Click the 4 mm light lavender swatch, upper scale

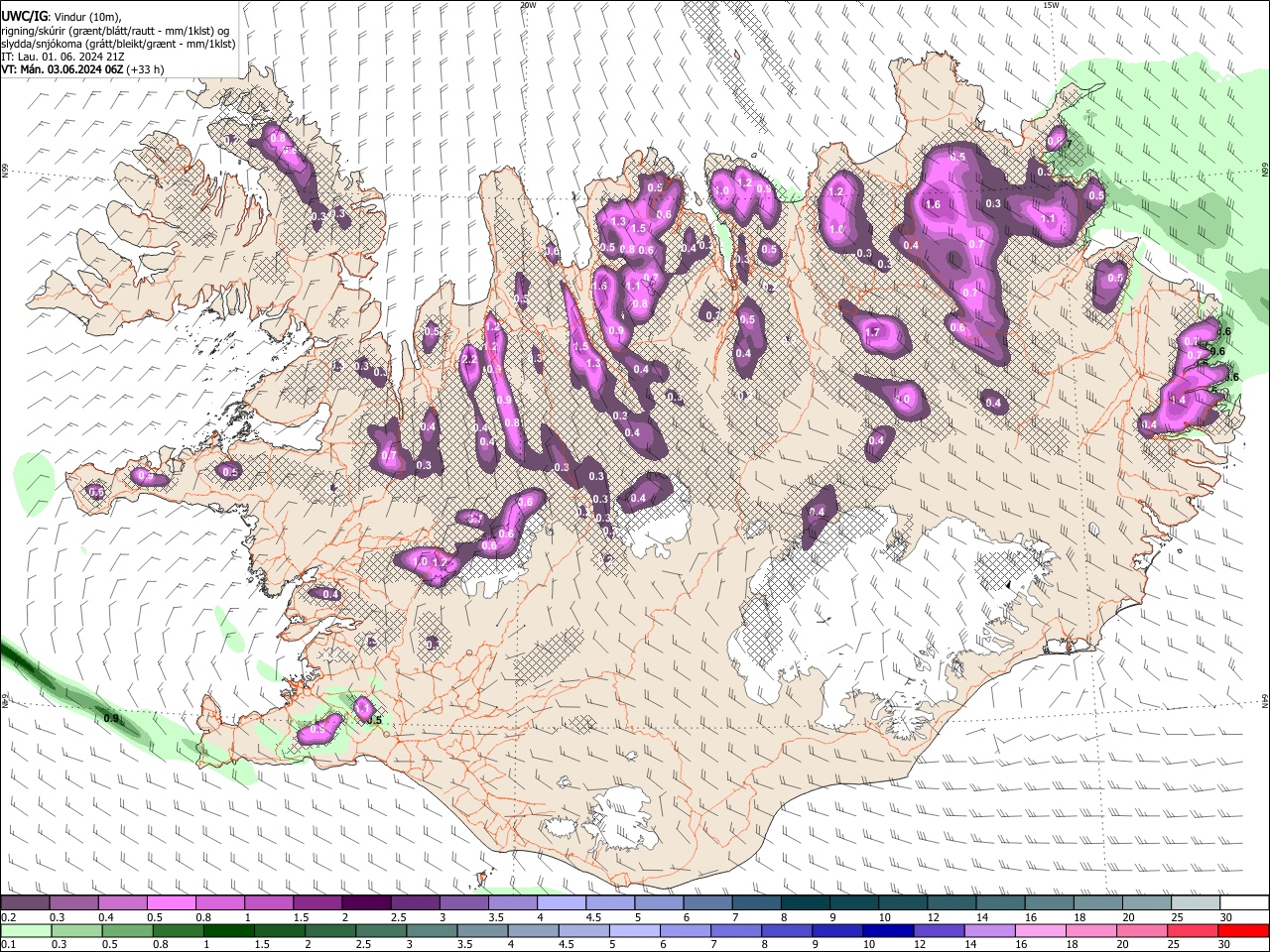[562, 903]
